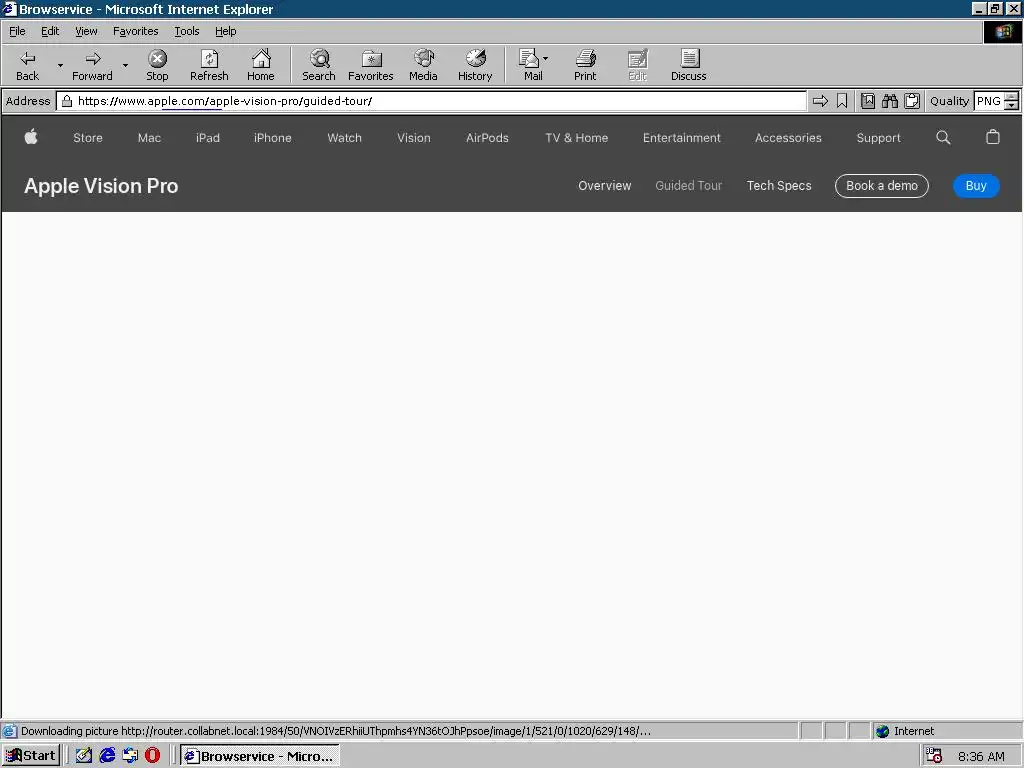
Task: Open the AirPods nav link
Action: [x=487, y=138]
